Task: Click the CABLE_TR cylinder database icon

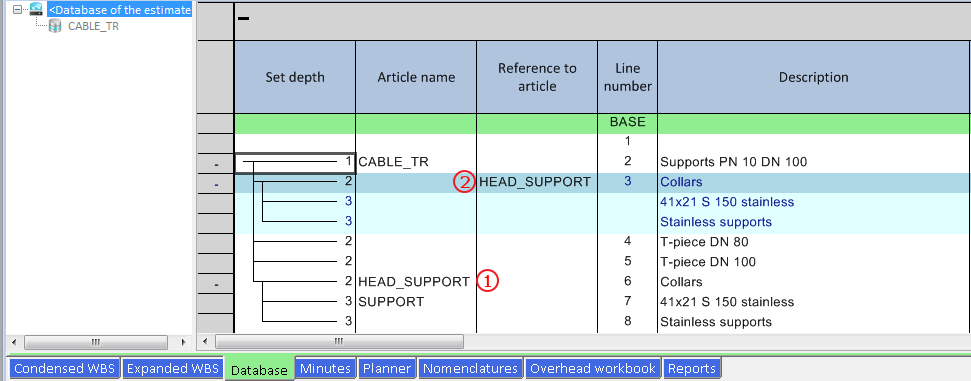Action: 55,26
